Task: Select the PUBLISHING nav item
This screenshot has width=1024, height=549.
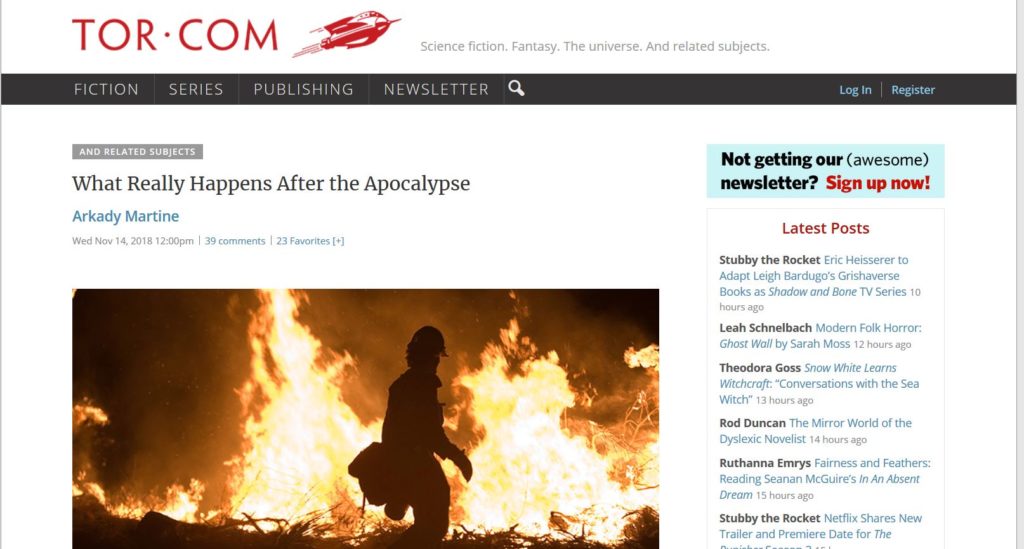Action: pyautogui.click(x=304, y=89)
